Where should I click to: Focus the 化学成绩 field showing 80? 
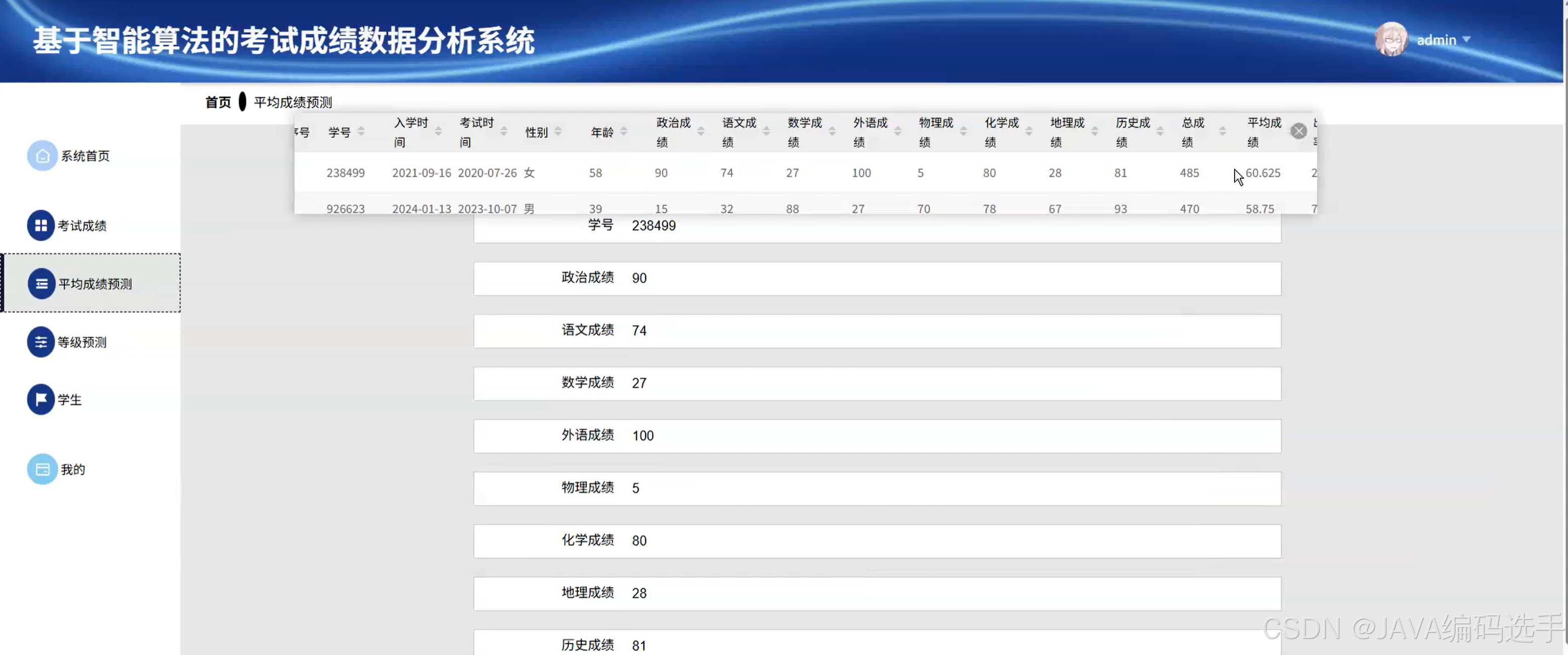point(877,541)
